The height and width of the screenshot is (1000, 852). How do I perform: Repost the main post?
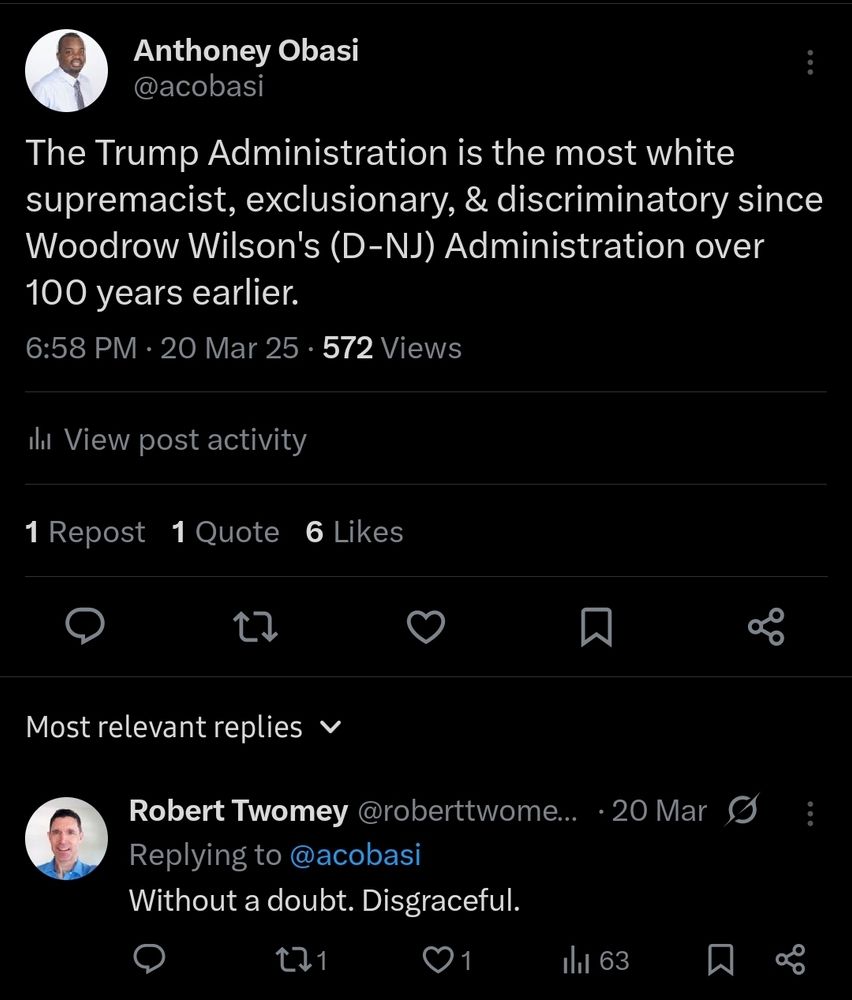pyautogui.click(x=255, y=627)
